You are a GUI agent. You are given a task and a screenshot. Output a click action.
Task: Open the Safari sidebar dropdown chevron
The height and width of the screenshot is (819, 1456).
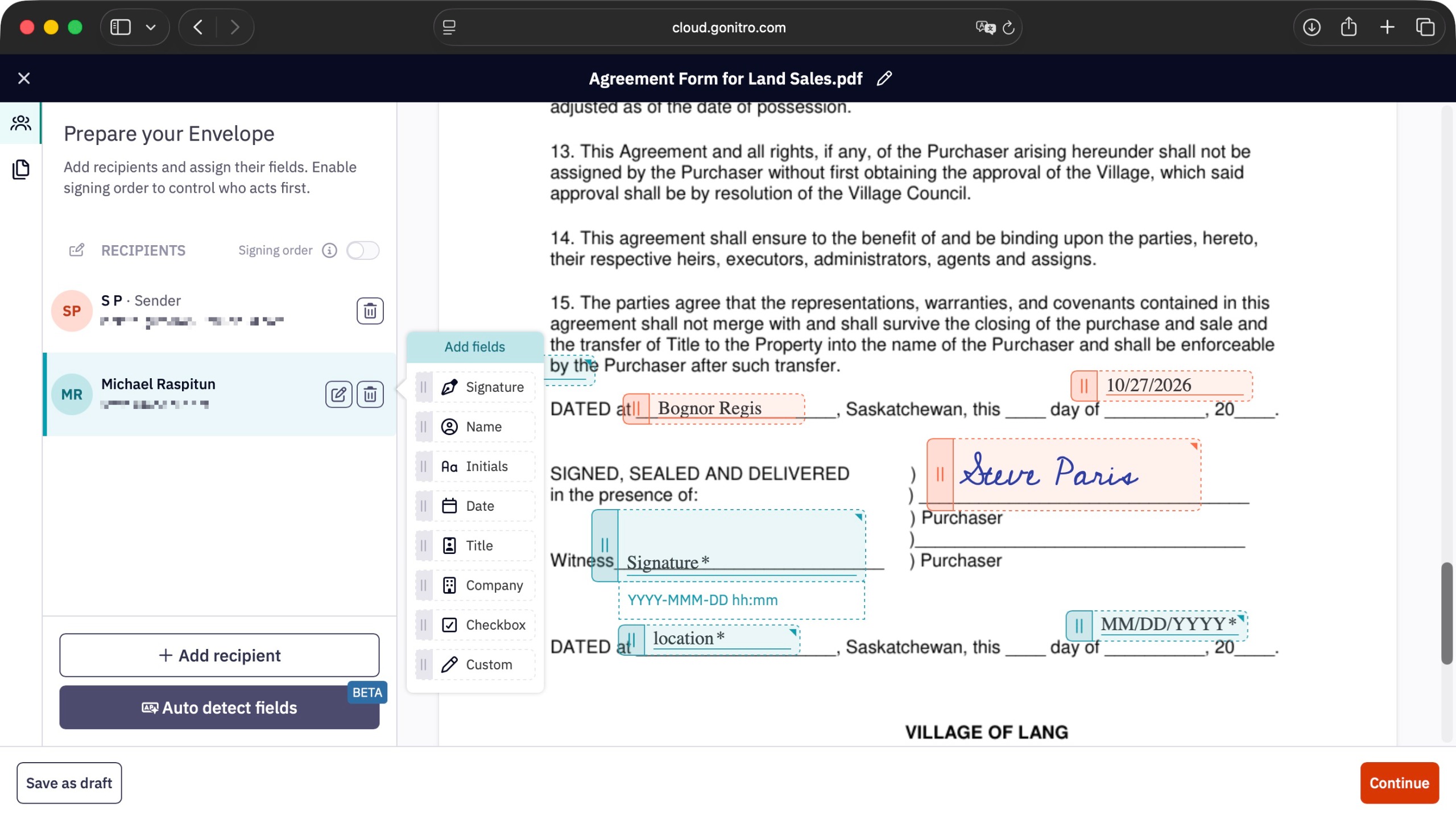pos(151,27)
